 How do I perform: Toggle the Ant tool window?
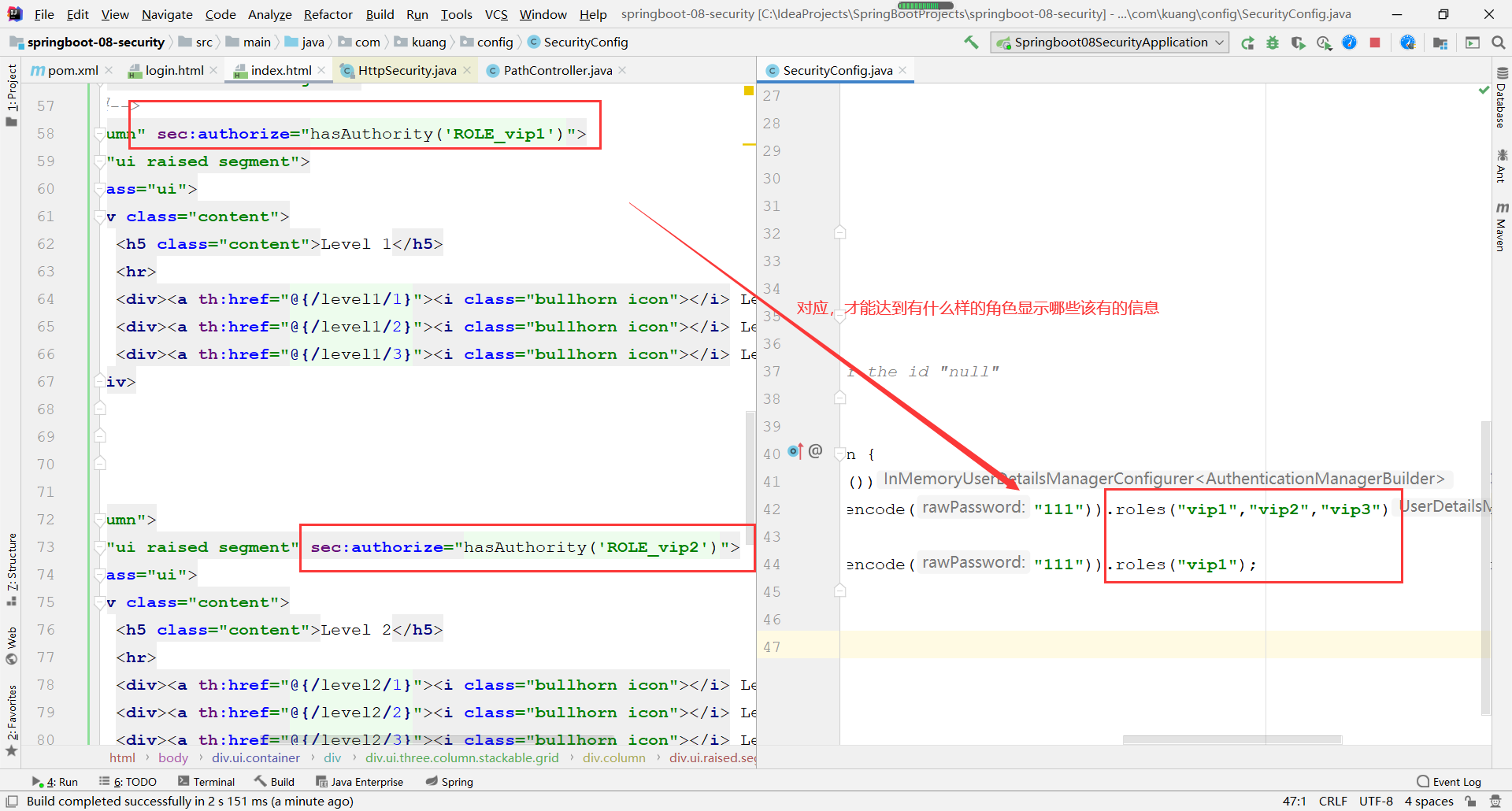click(1502, 166)
